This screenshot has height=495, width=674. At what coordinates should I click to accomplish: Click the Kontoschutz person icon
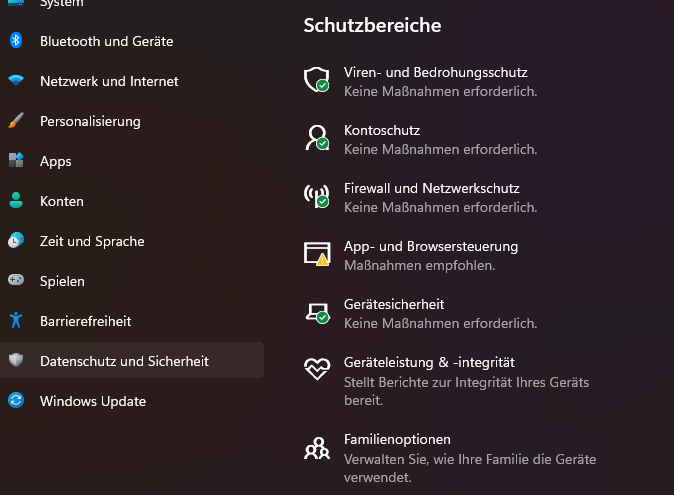[316, 137]
